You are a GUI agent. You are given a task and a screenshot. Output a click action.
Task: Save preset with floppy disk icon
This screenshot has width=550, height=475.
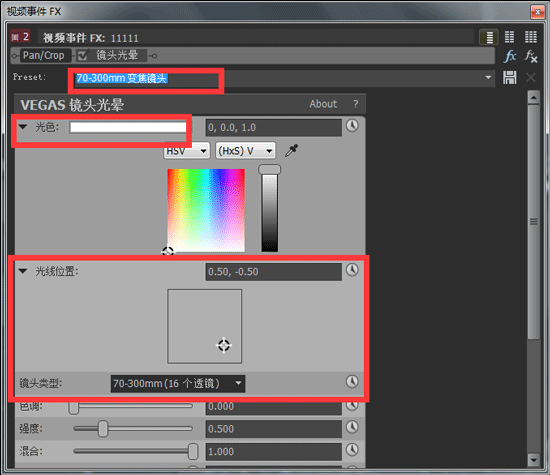(509, 78)
